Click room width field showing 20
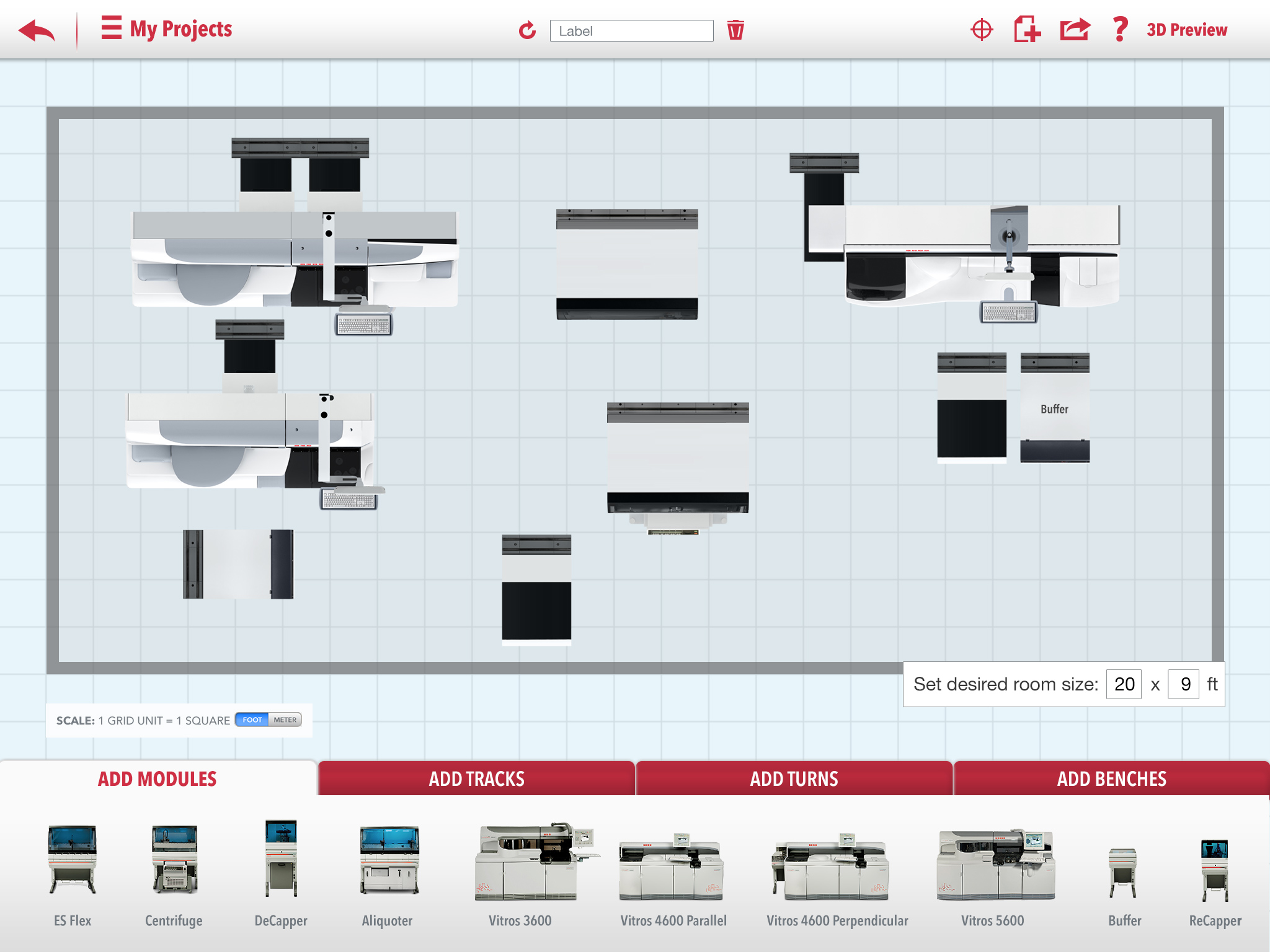Image resolution: width=1270 pixels, height=952 pixels. coord(1124,684)
